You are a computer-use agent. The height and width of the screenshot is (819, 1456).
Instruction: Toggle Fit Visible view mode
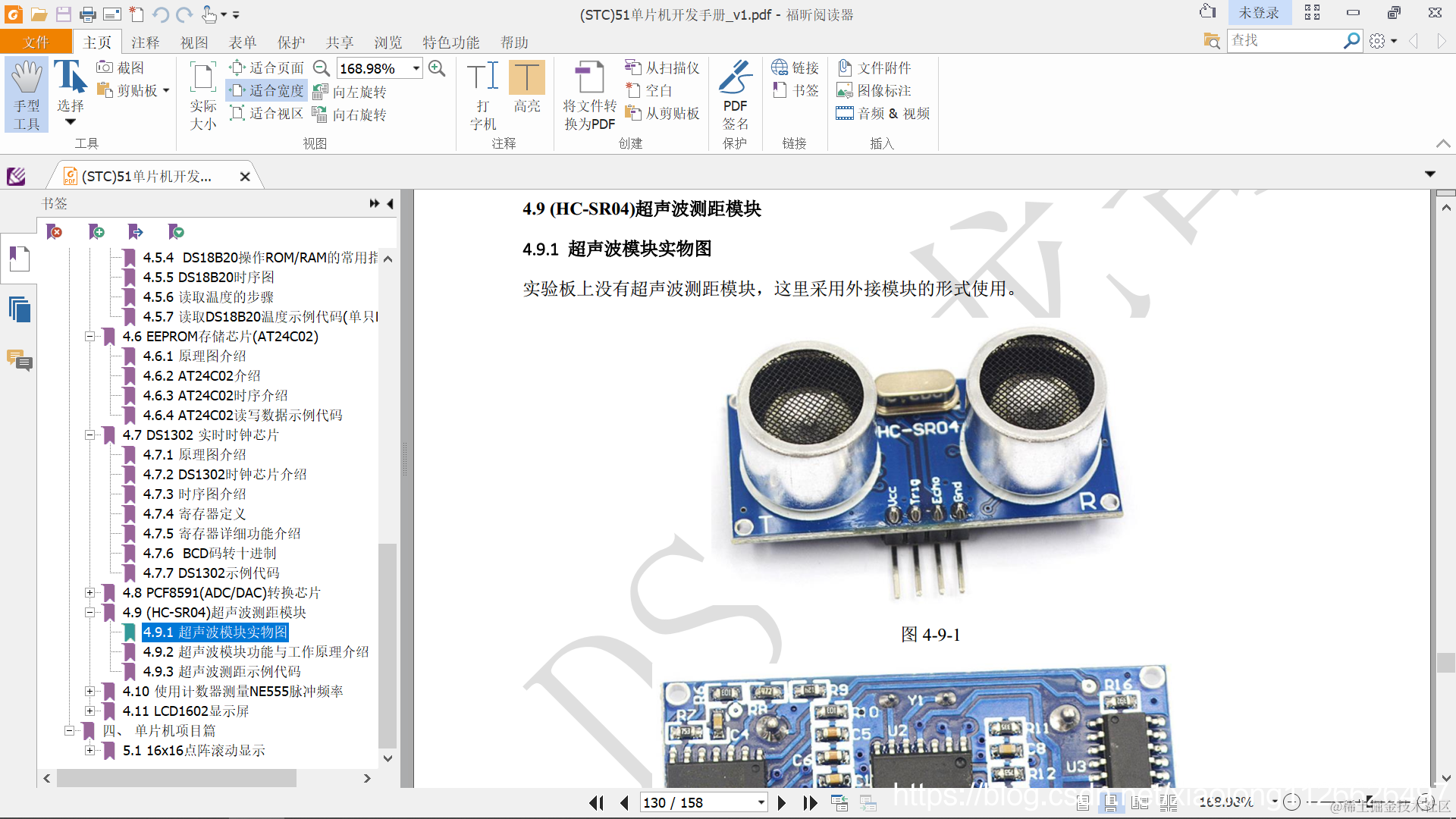pos(267,114)
